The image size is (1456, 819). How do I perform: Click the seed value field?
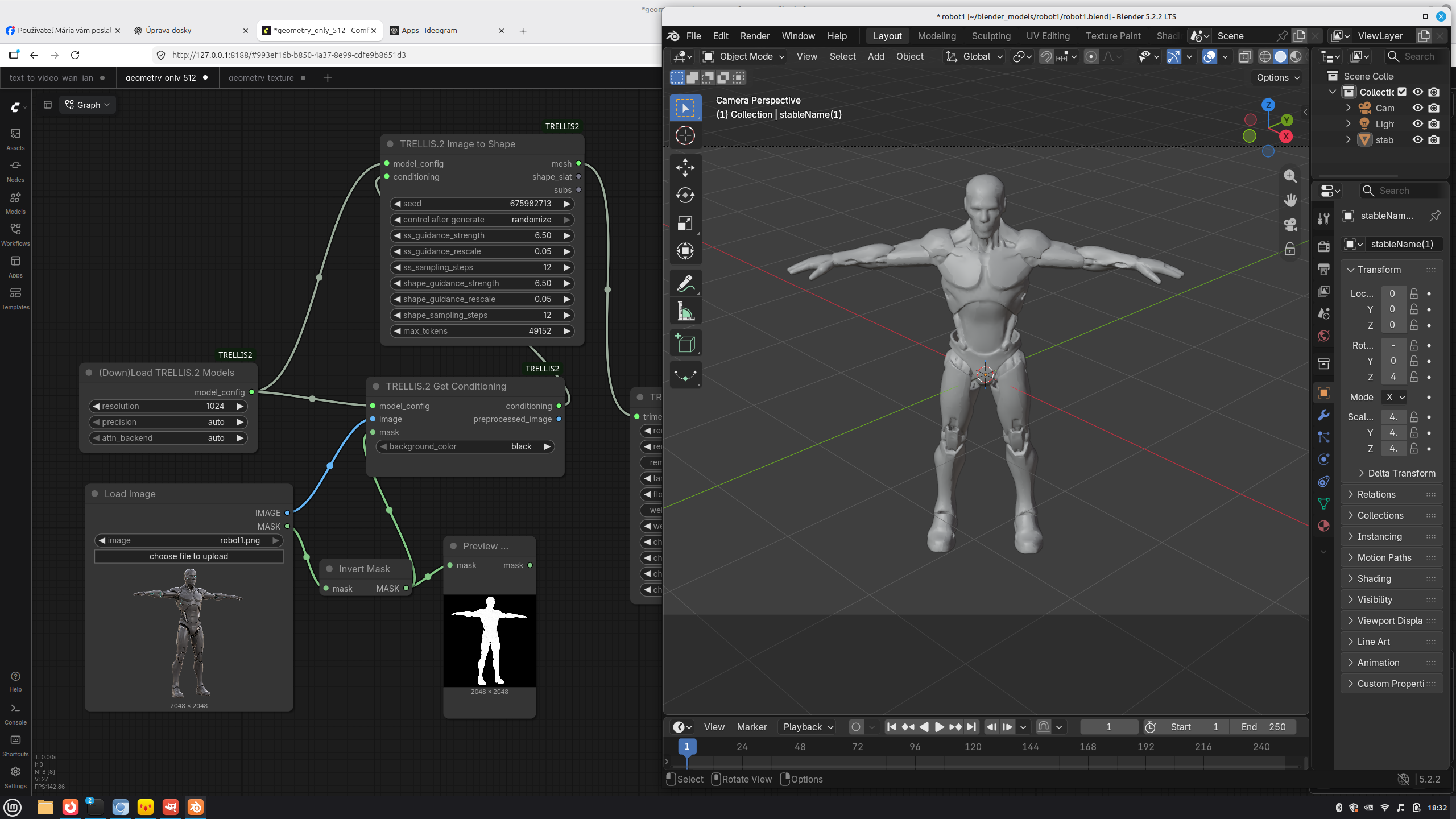(482, 204)
